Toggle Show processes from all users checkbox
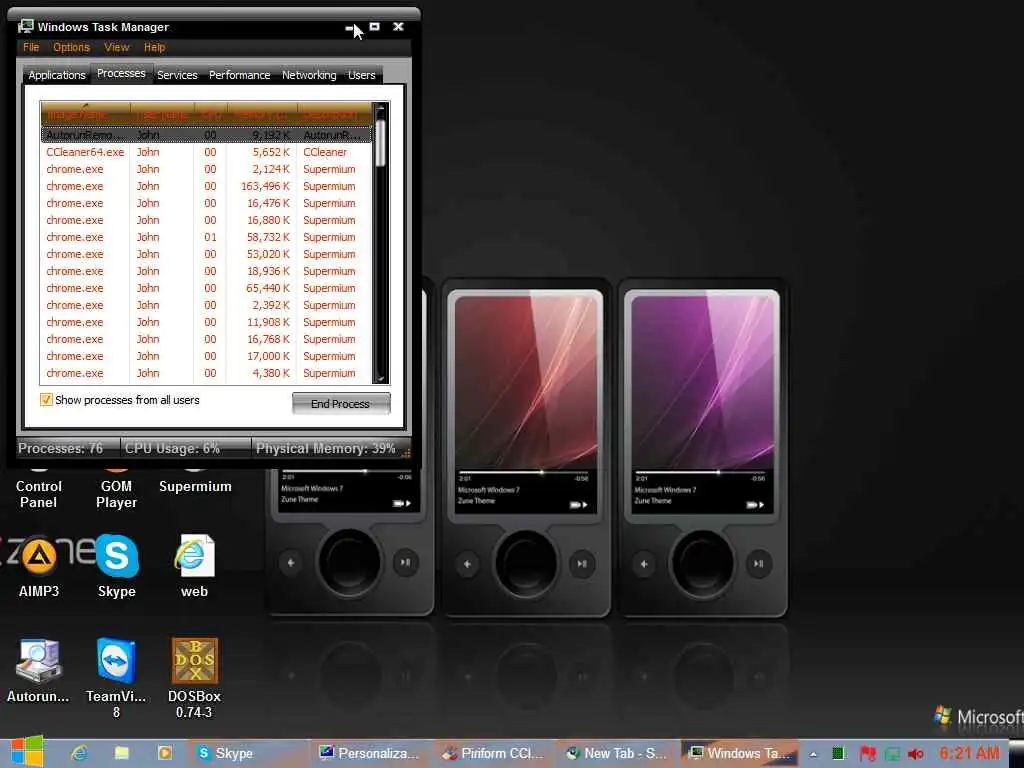Image resolution: width=1024 pixels, height=768 pixels. tap(46, 400)
